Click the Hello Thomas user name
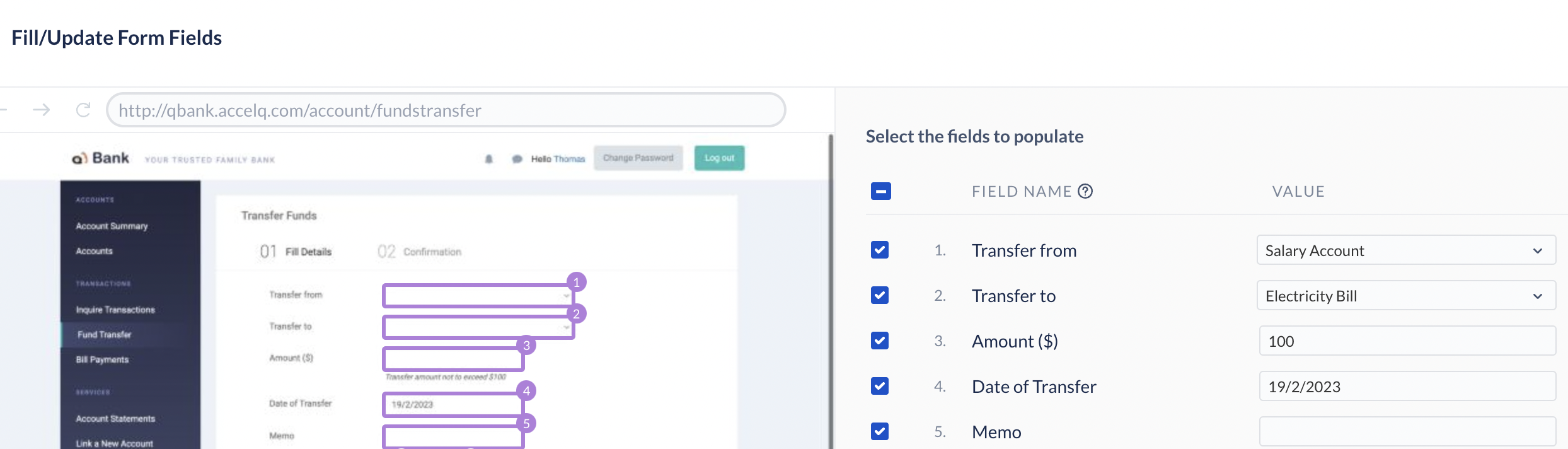Screen dimensions: 1568x449 (x=558, y=159)
